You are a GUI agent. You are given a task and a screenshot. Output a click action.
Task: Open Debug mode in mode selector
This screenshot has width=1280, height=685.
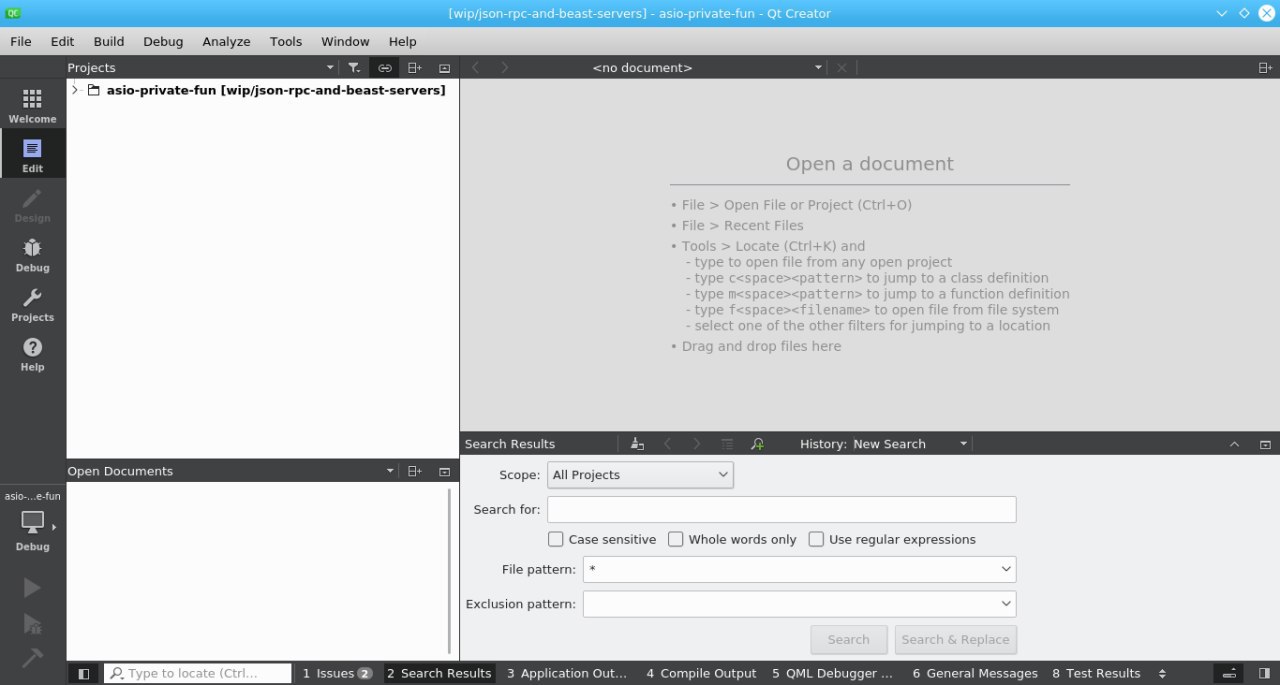32,254
